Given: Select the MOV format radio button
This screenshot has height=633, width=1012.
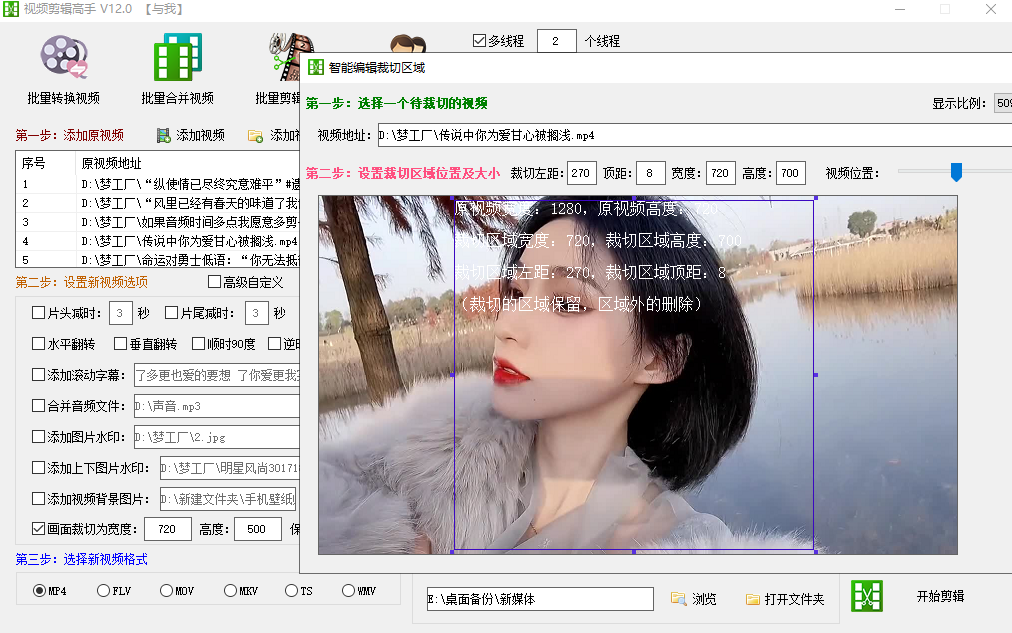Looking at the screenshot, I should point(167,590).
